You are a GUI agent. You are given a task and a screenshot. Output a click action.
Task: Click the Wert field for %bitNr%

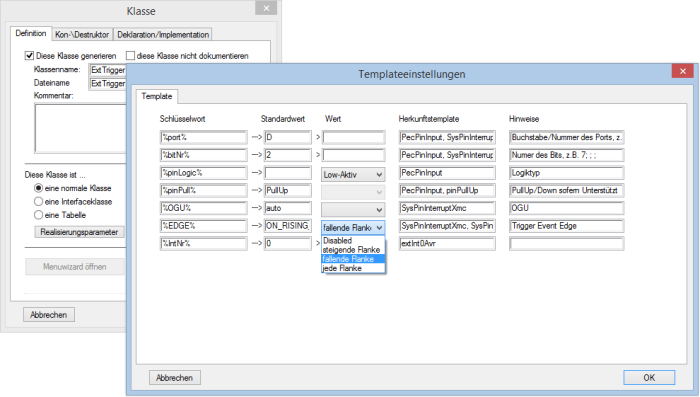tap(354, 155)
